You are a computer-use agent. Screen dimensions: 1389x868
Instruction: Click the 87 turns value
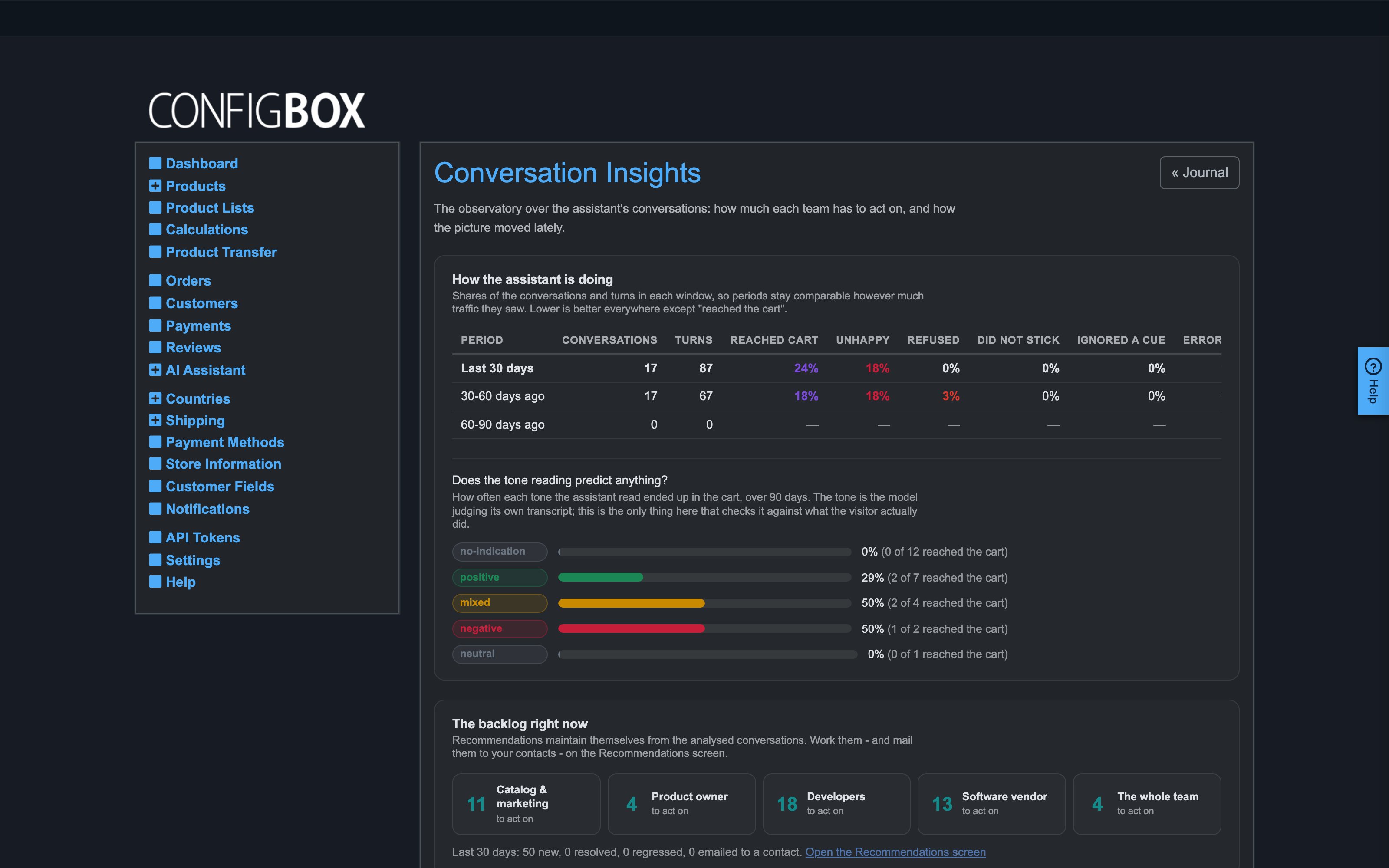point(705,368)
